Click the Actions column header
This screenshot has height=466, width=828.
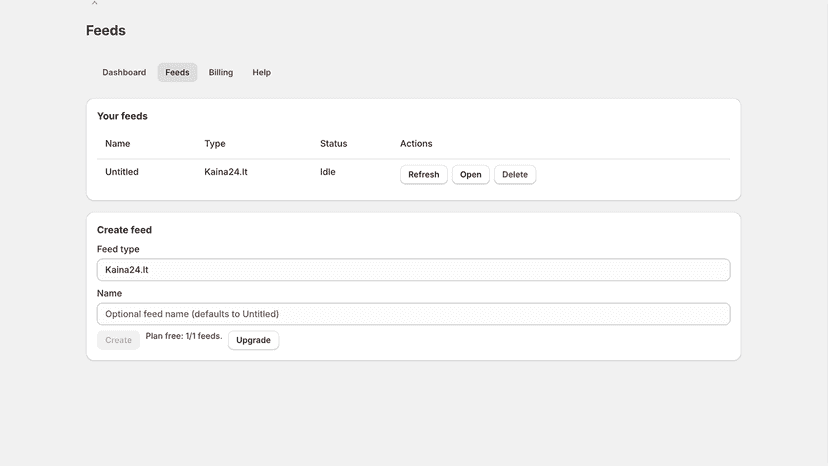tap(416, 144)
